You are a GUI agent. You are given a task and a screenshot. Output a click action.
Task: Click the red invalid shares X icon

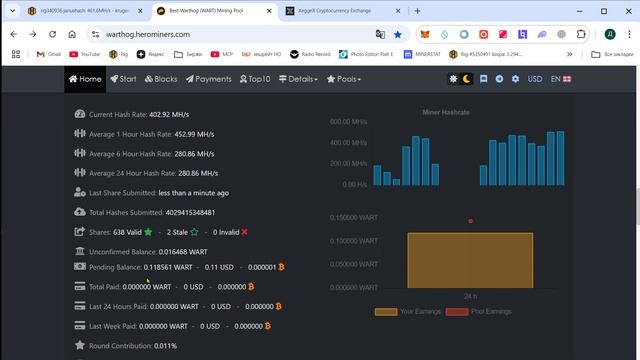(244, 232)
